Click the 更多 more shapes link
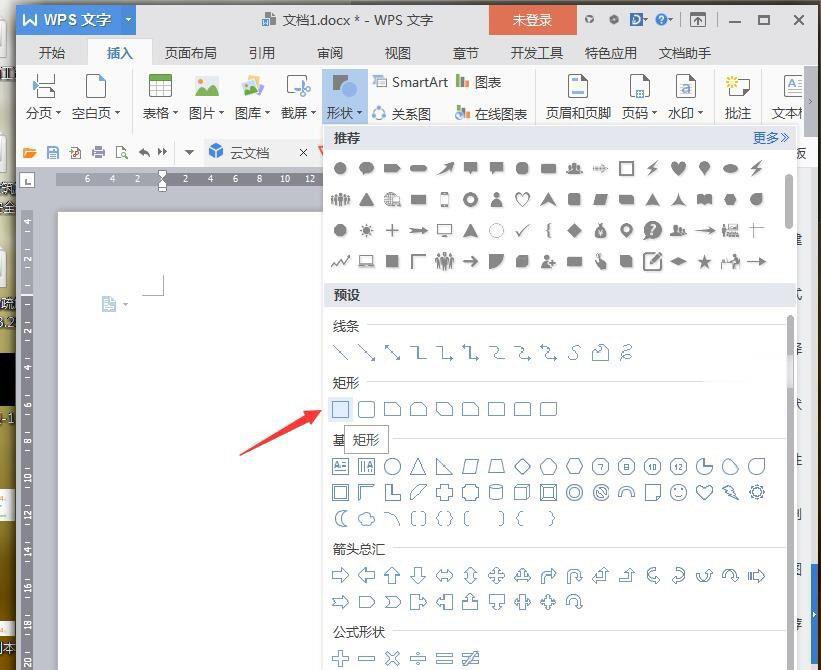Screen dimensions: 821x670 tap(769, 137)
